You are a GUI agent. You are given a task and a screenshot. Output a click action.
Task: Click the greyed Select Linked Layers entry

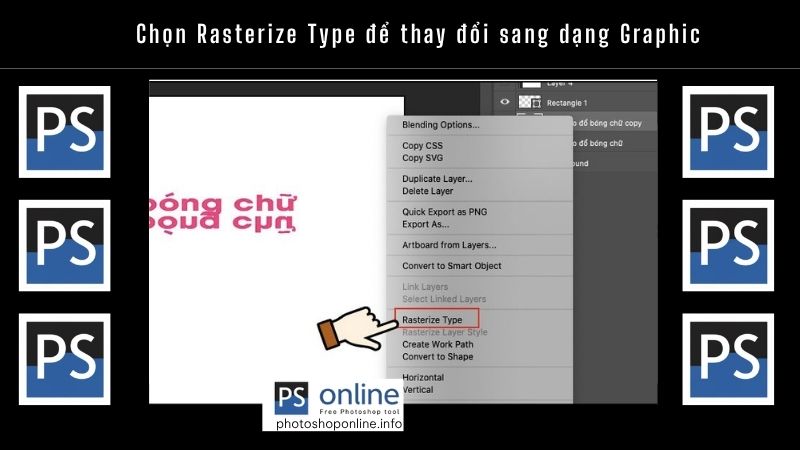pyautogui.click(x=444, y=299)
